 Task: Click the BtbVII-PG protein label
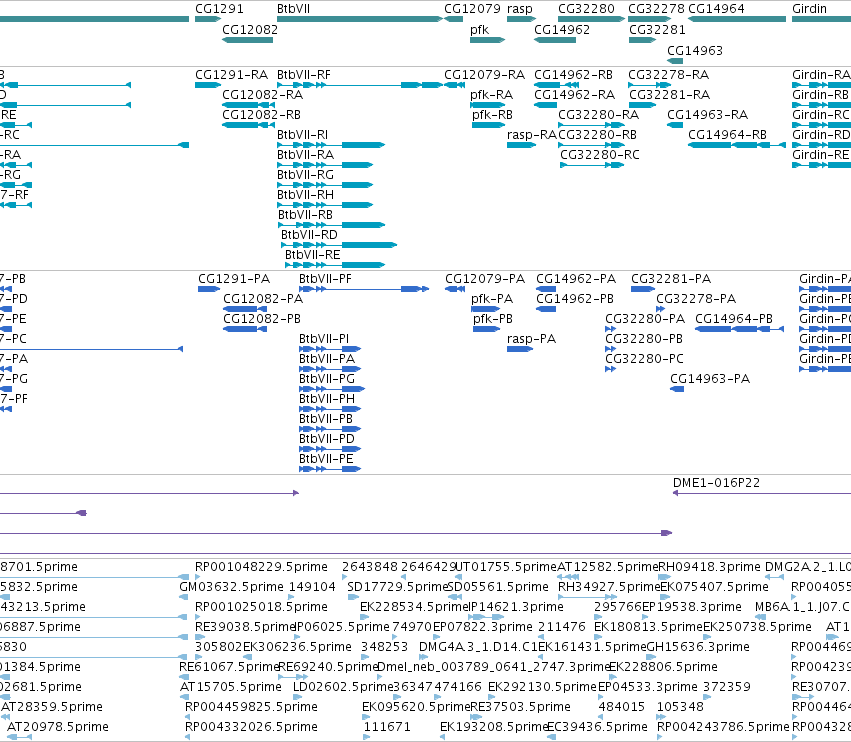click(327, 378)
